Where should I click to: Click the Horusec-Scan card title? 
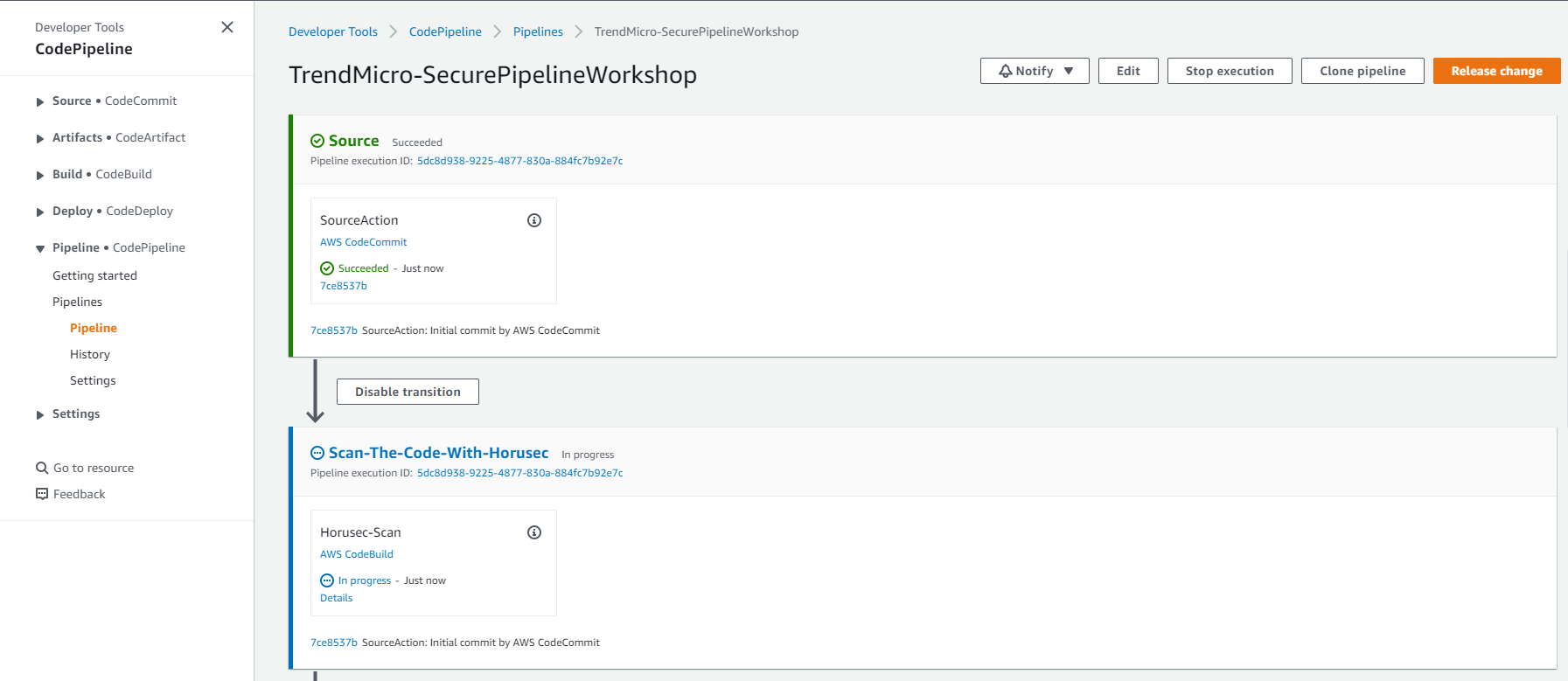tap(360, 532)
